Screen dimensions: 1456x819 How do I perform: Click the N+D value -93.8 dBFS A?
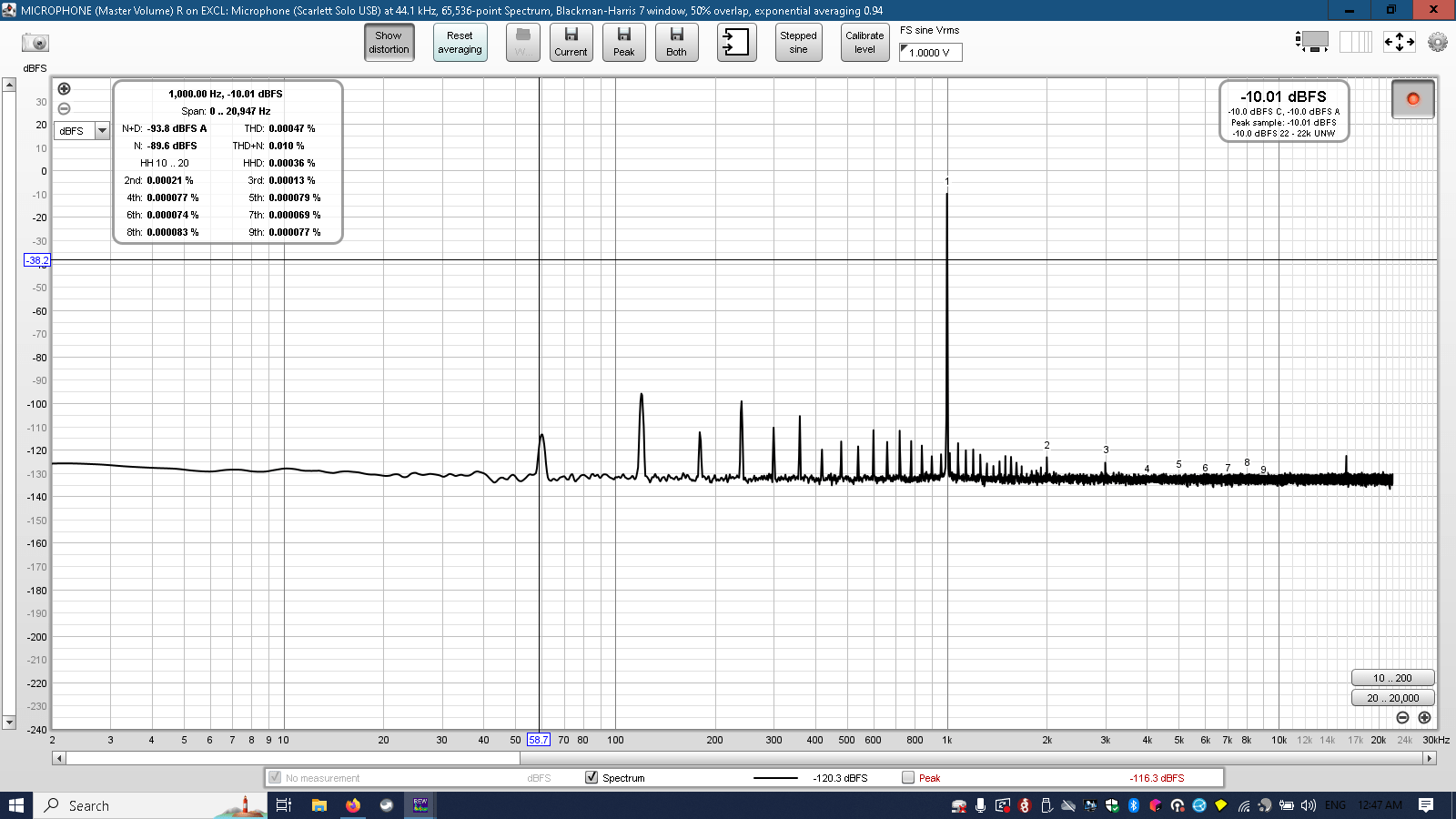click(x=177, y=128)
